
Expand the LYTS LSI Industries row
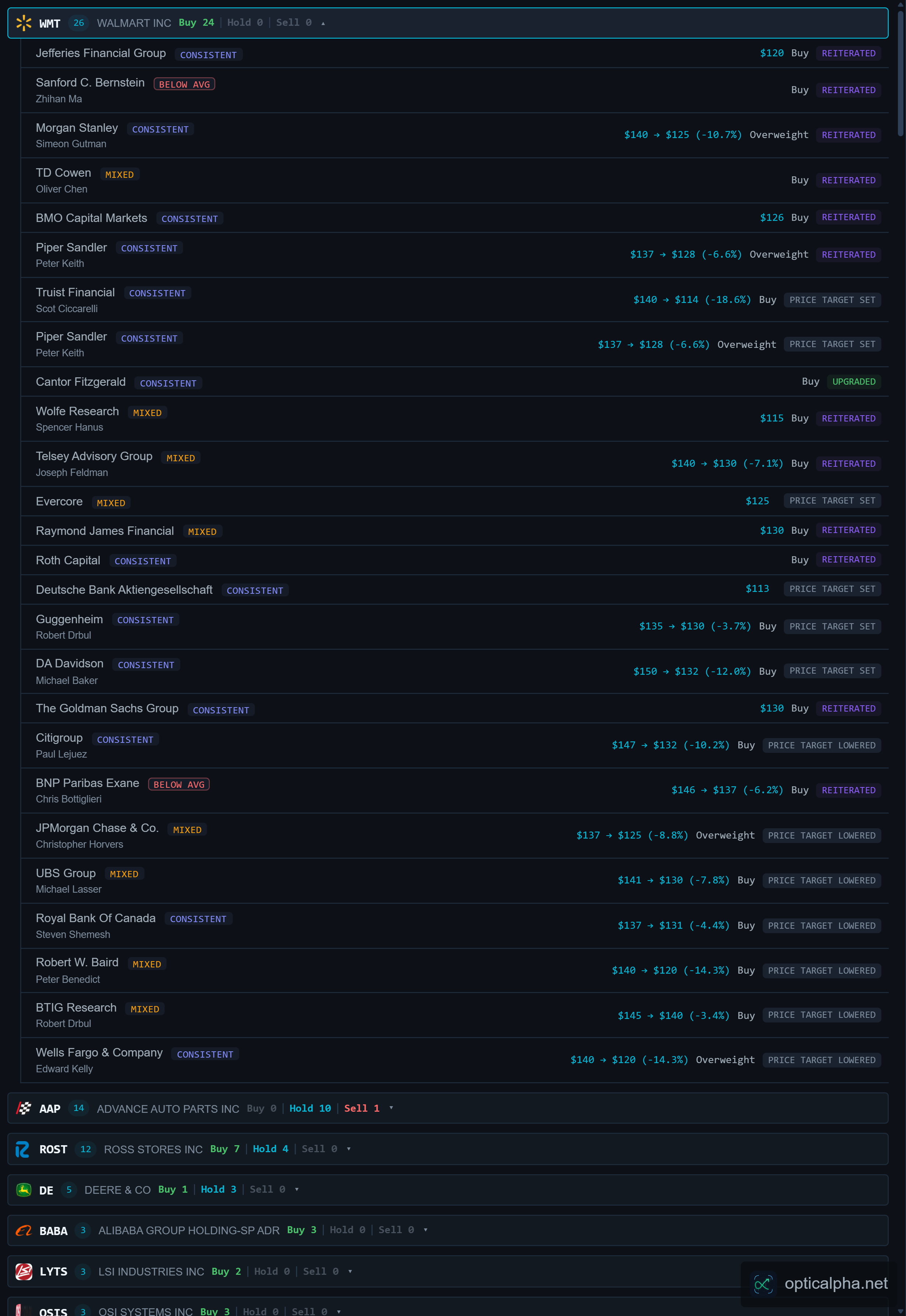(x=350, y=1271)
